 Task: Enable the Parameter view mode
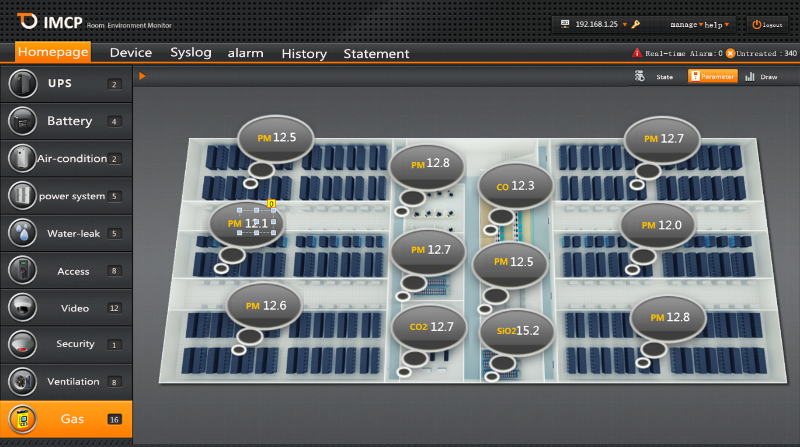click(x=712, y=76)
